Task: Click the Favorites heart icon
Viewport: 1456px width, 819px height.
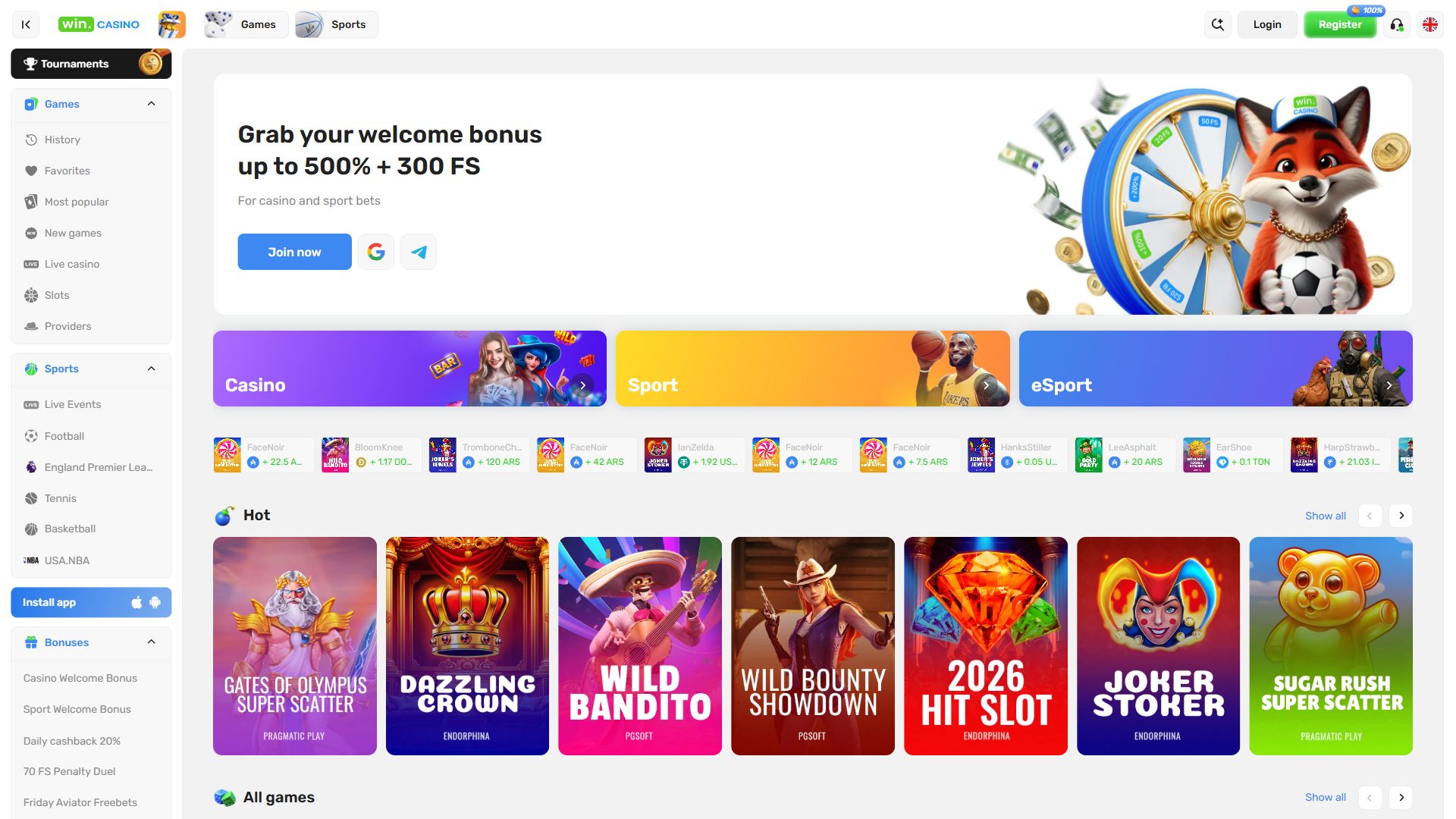Action: [x=31, y=171]
